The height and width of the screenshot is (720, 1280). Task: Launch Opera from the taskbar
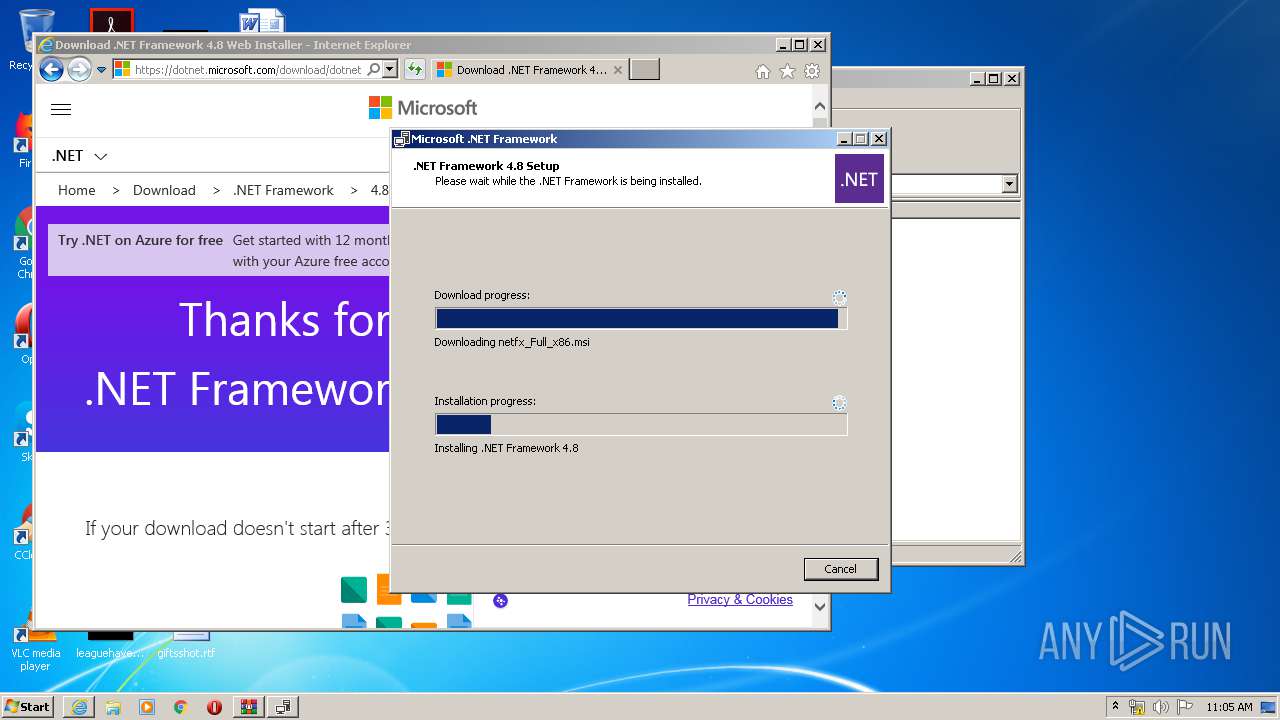tap(214, 707)
